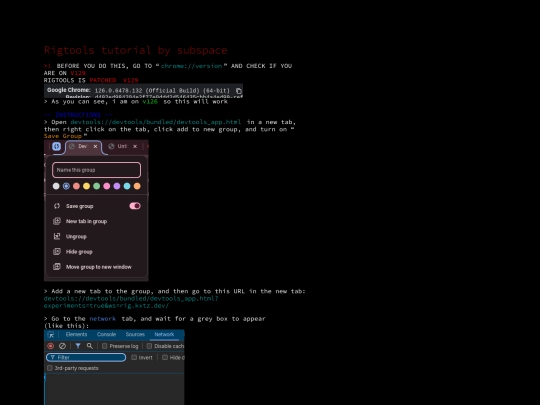Stop recording the network log
The height and width of the screenshot is (405, 540).
pos(51,346)
